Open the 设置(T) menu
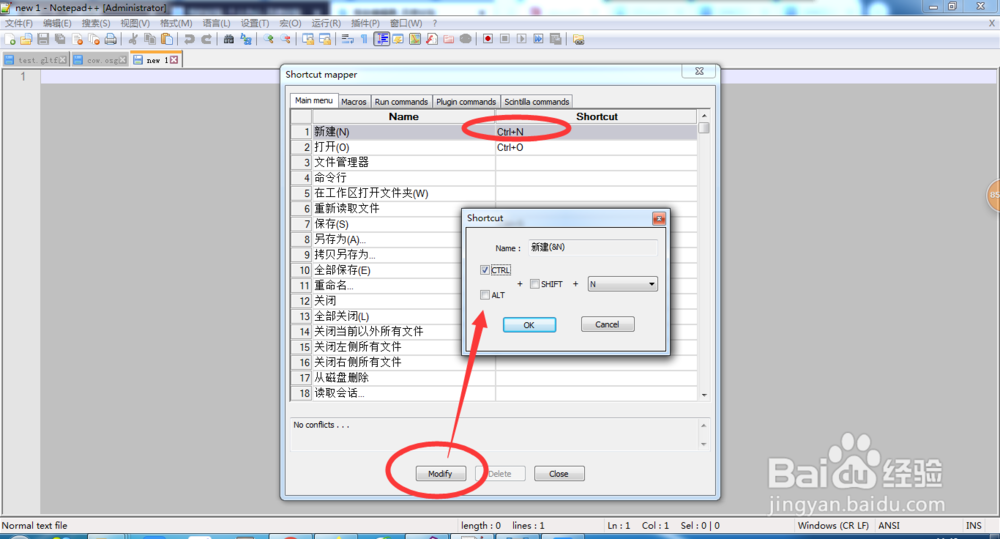Viewport: 1000px width, 539px height. 254,23
